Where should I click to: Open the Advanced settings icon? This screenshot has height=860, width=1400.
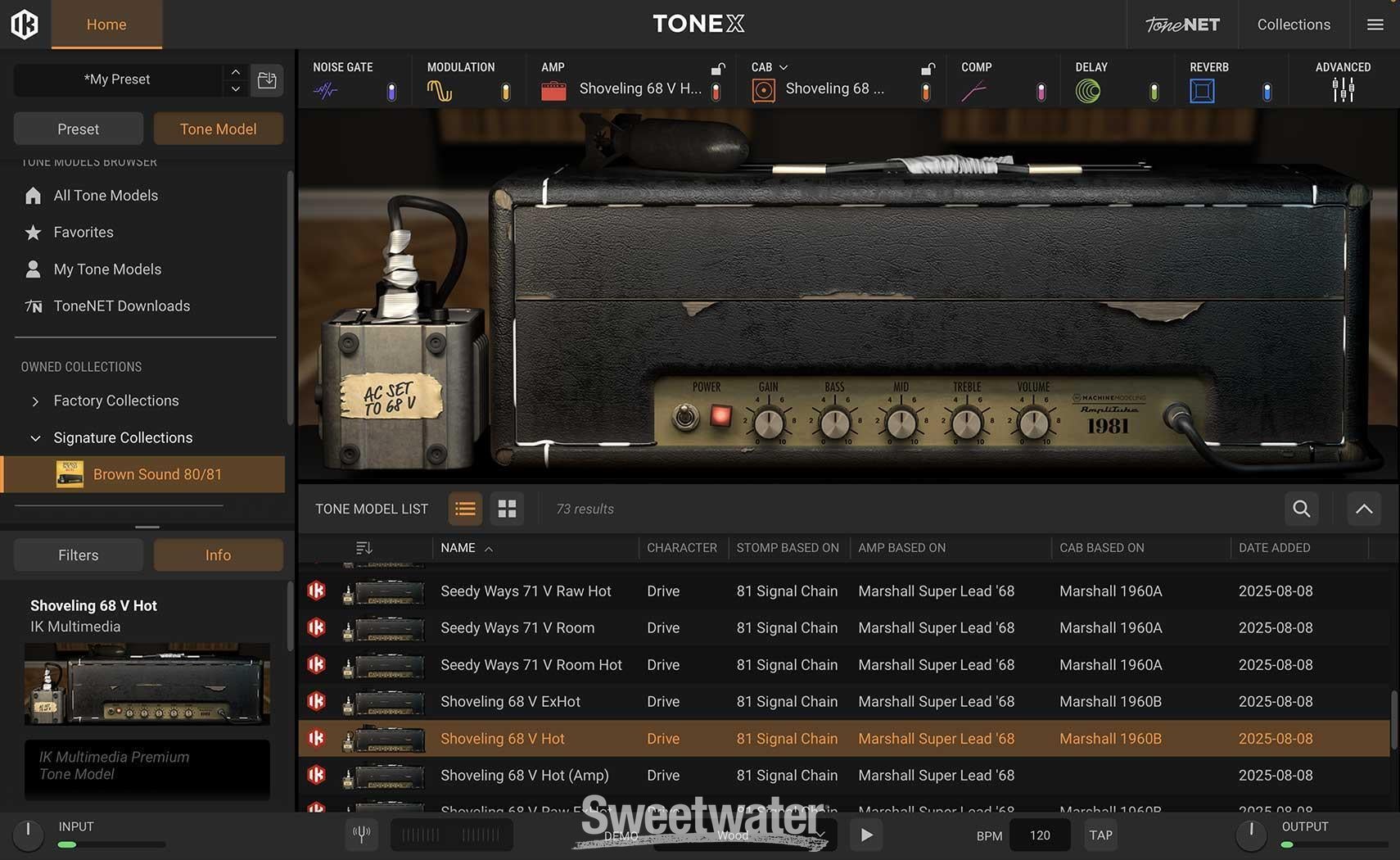[1342, 88]
